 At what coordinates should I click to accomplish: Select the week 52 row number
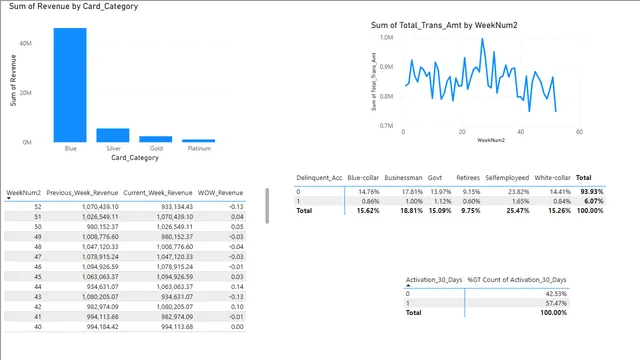38,207
